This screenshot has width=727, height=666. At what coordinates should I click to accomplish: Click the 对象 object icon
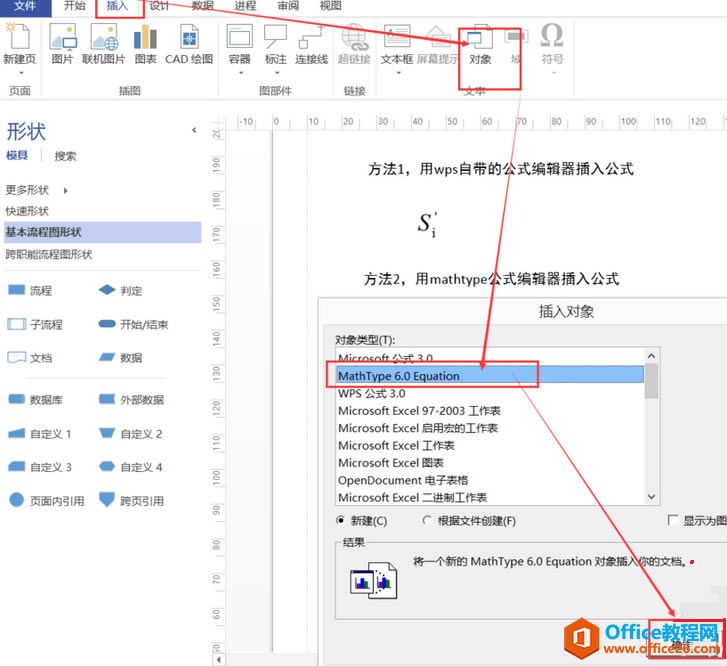point(480,37)
